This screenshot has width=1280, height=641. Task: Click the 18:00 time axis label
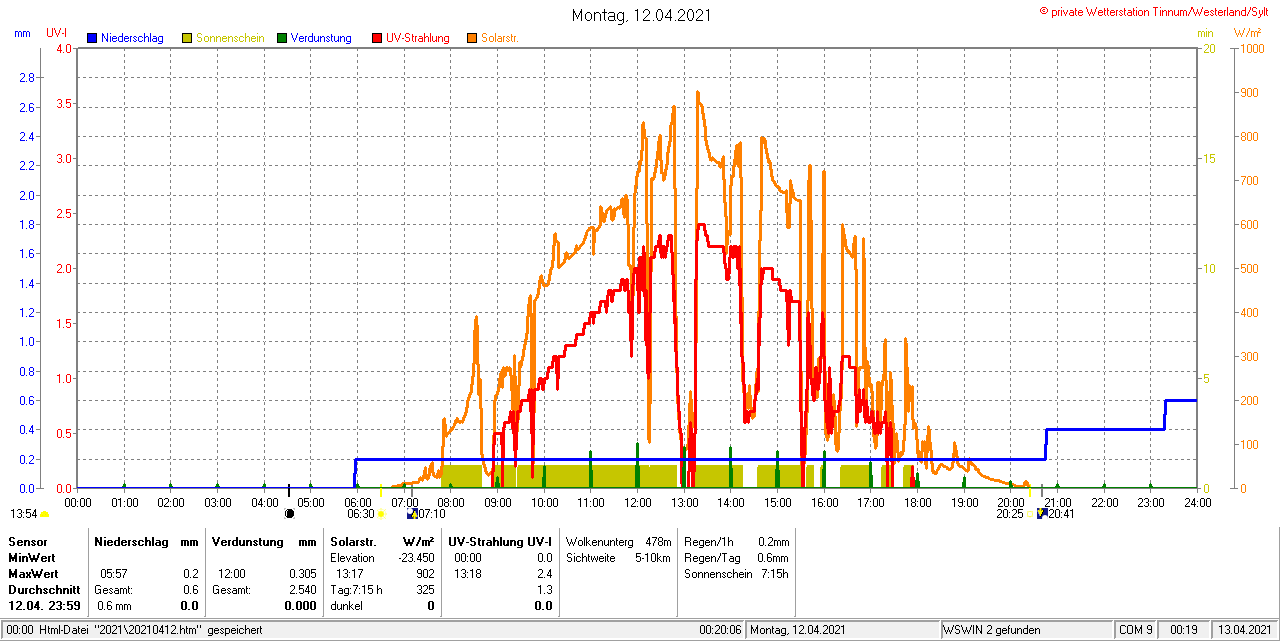917,502
